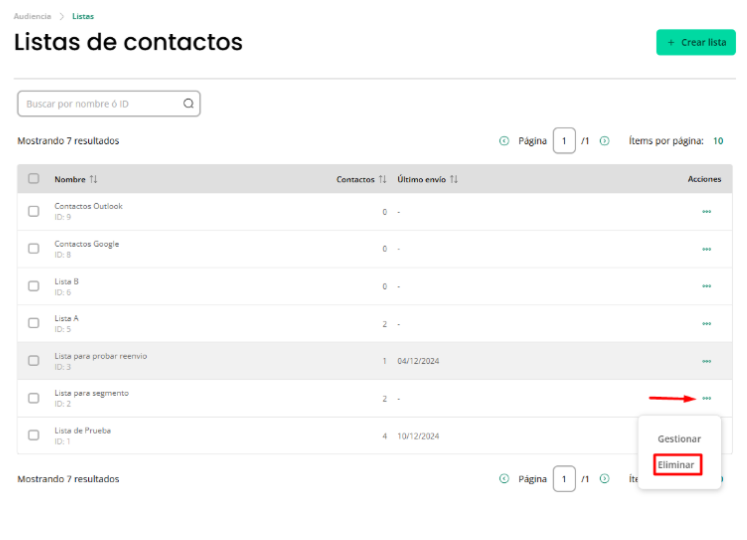
Task: Check the Lista de Prueba checkbox
Action: click(x=33, y=435)
